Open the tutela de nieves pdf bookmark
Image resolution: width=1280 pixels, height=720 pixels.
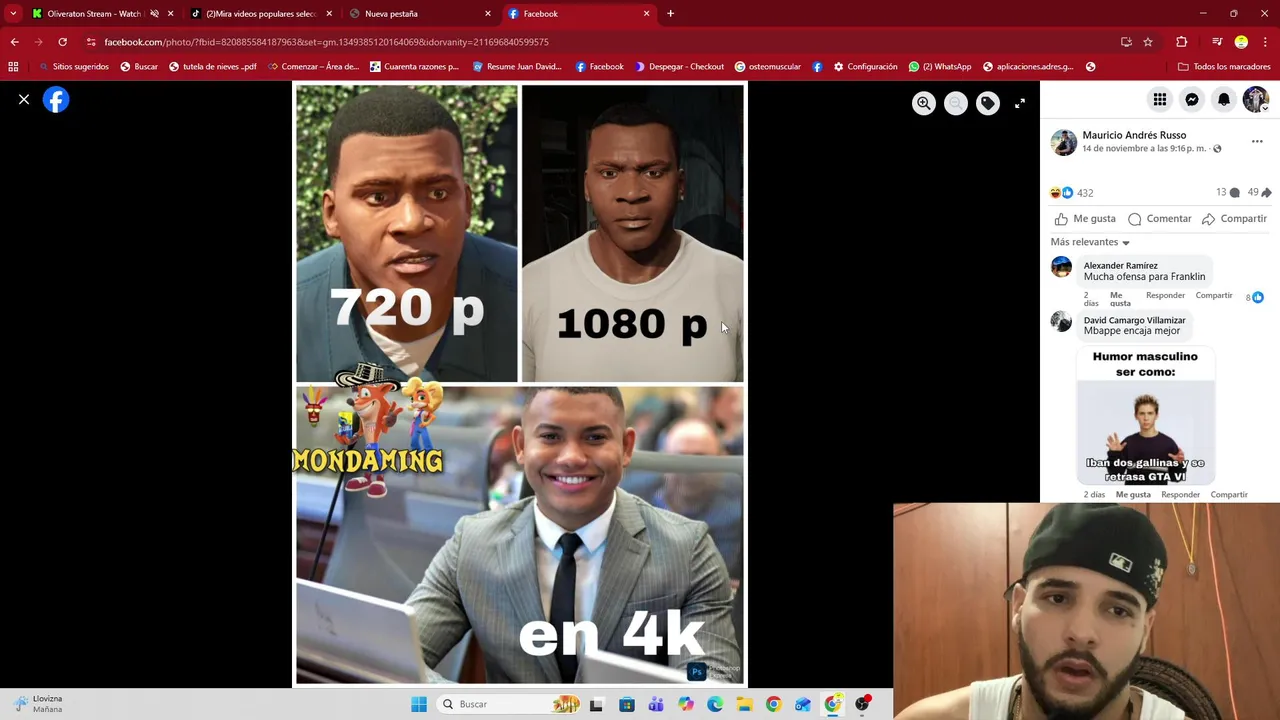pos(213,67)
